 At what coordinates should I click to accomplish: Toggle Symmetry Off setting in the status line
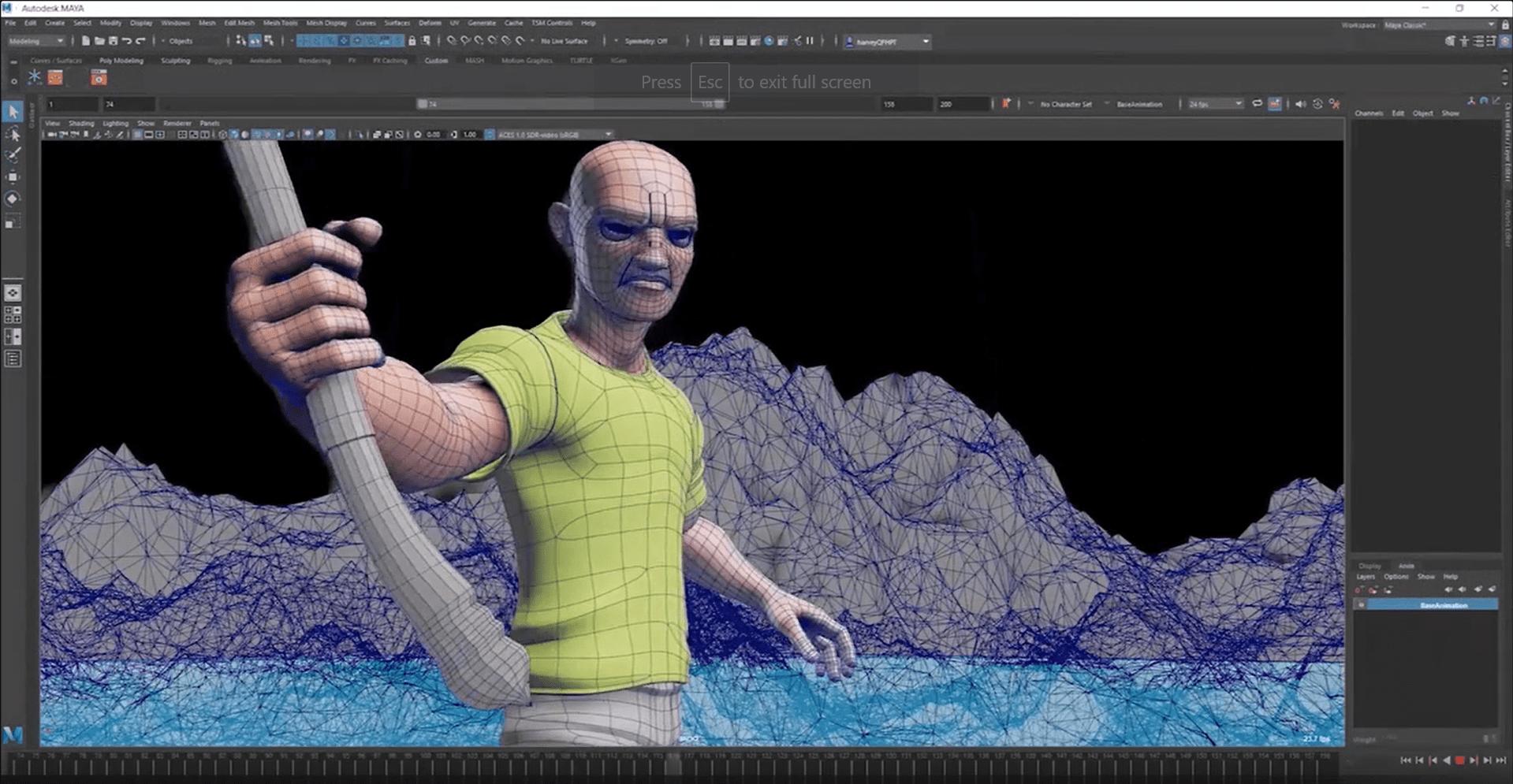(x=644, y=41)
